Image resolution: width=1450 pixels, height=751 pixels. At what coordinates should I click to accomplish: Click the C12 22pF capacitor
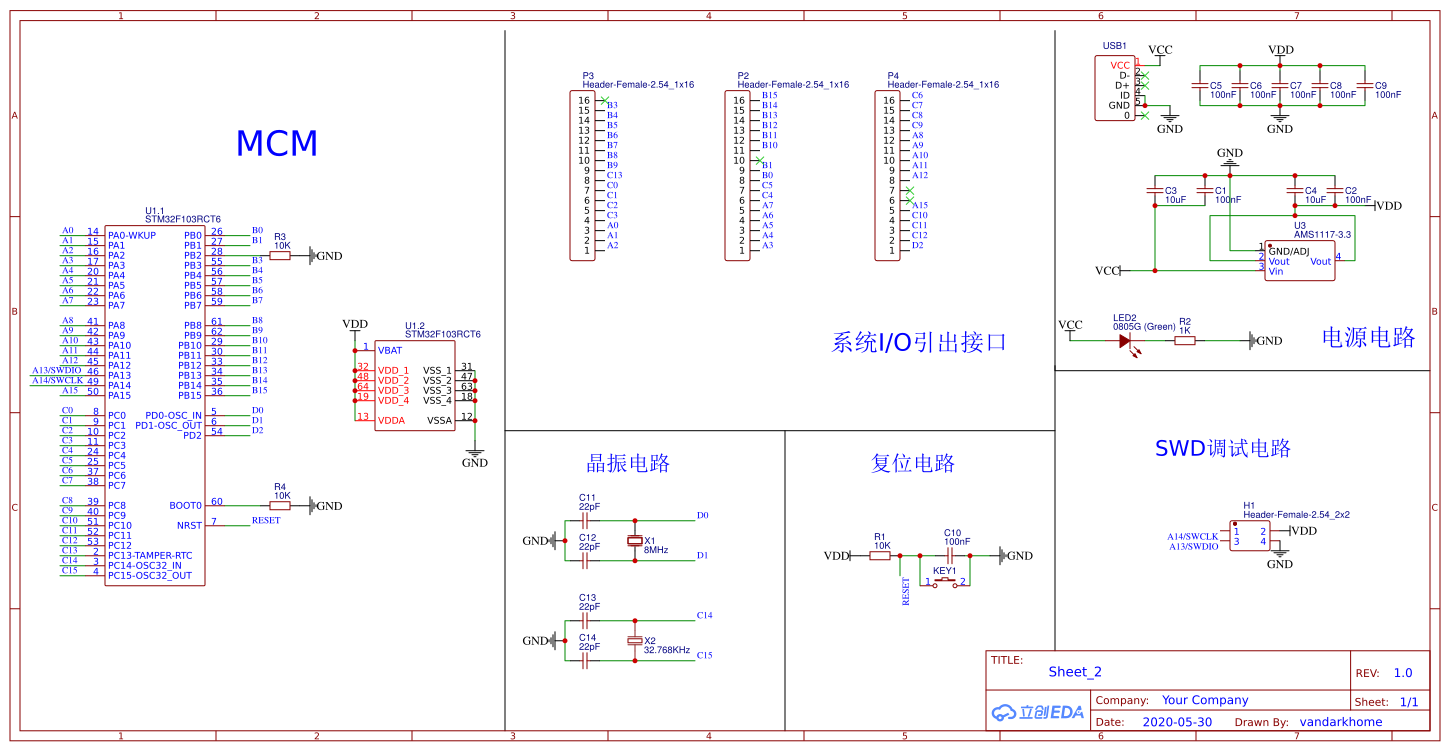(x=585, y=561)
